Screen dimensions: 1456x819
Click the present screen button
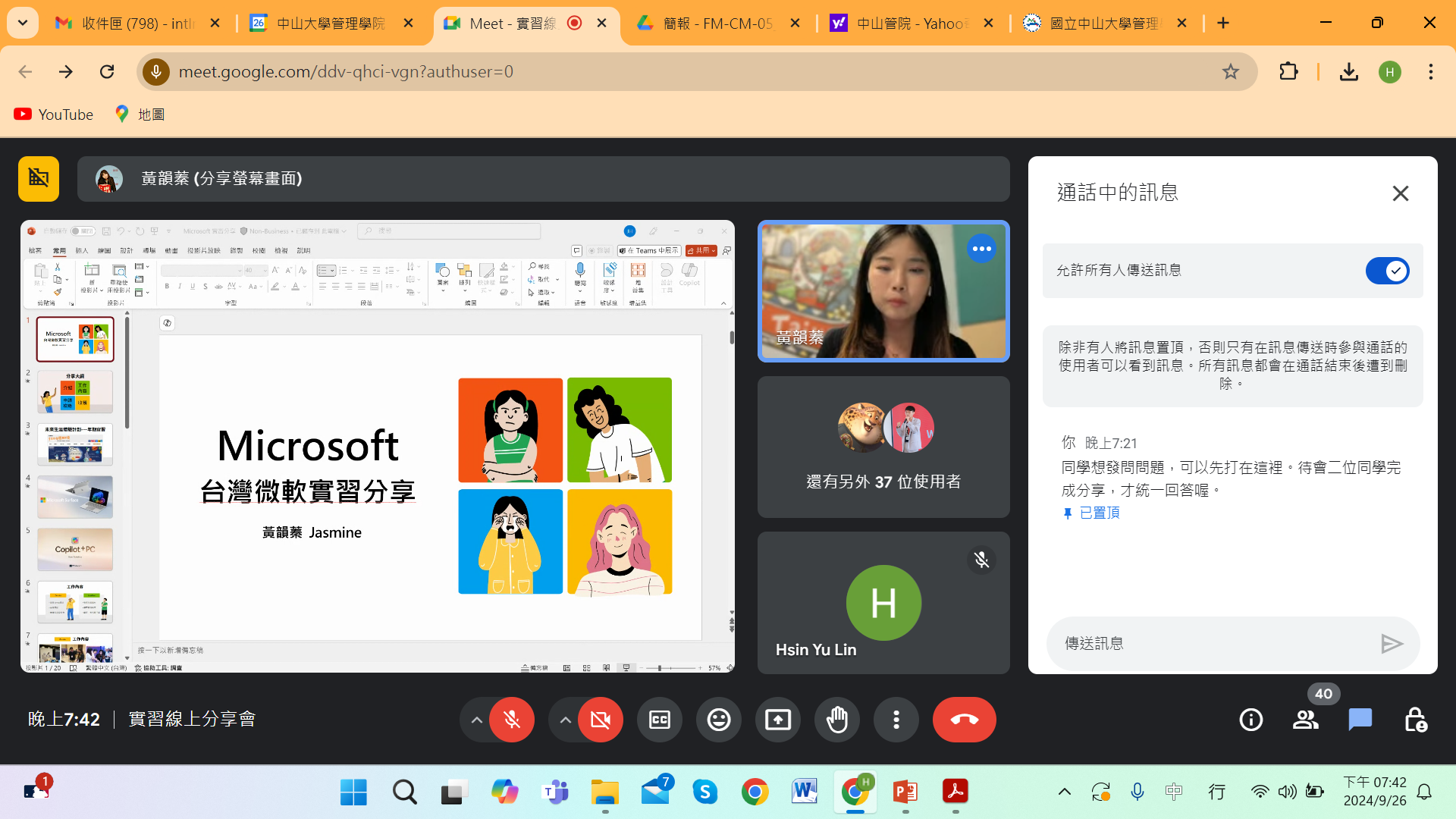(778, 720)
